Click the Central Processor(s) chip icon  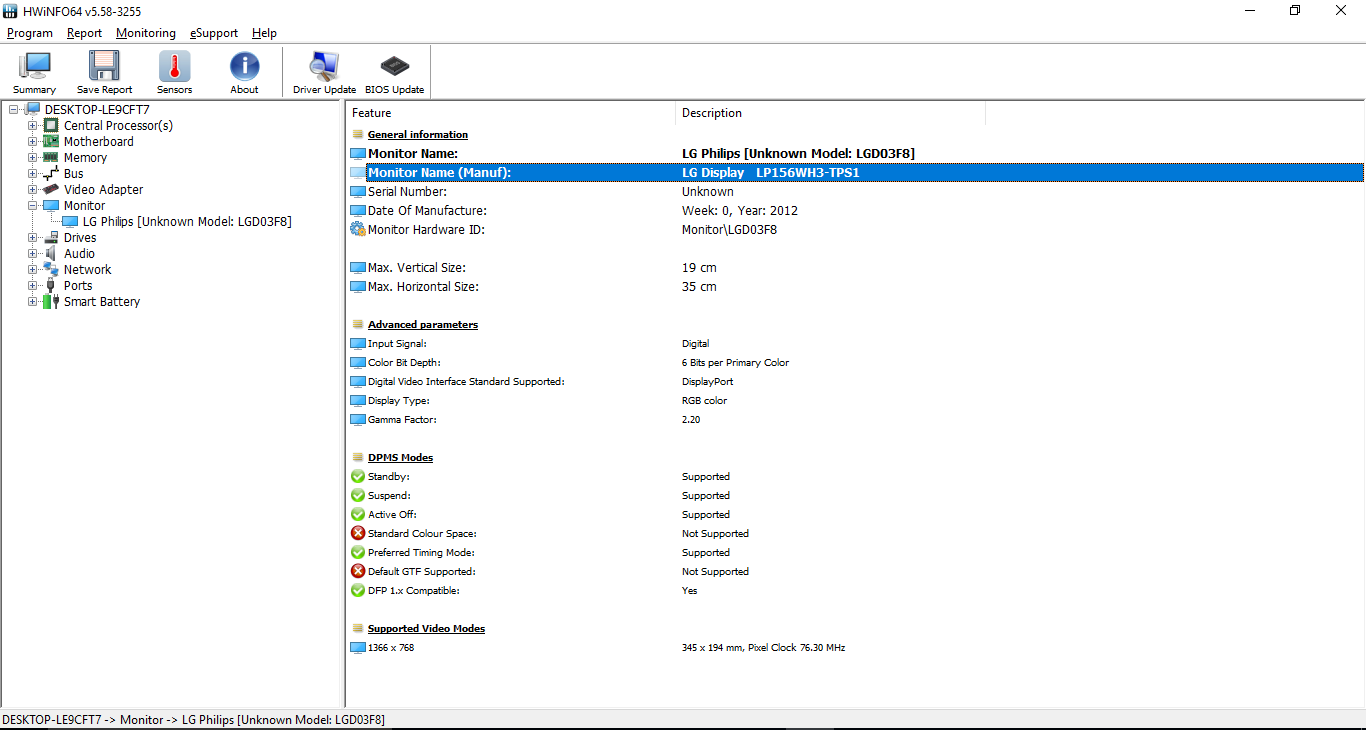point(51,125)
